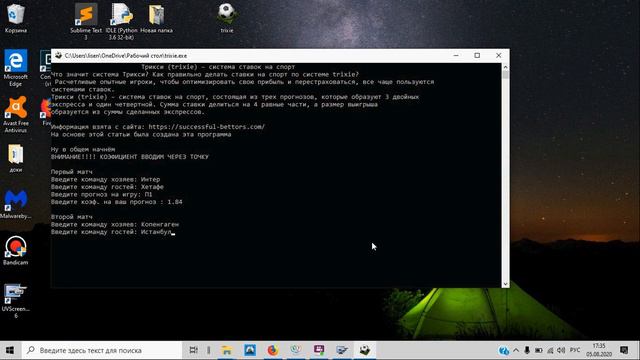Open the blue photo app in taskbar
This screenshot has width=640, height=360.
250,350
